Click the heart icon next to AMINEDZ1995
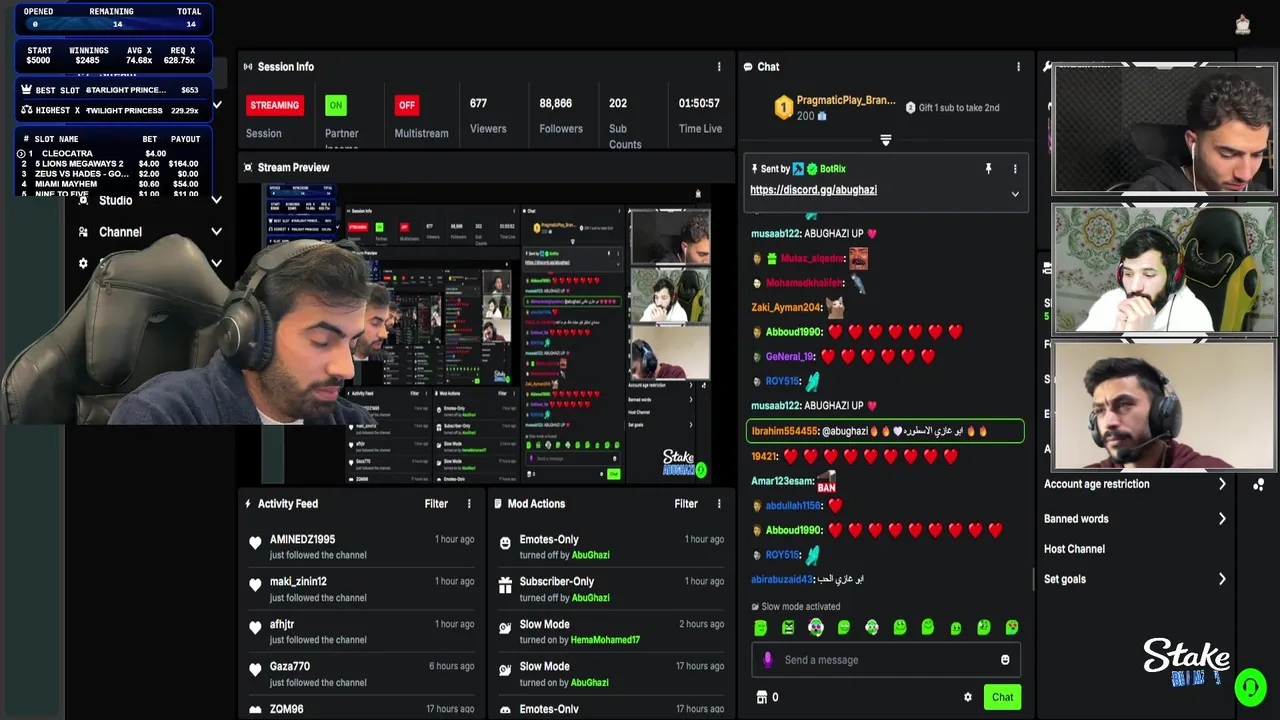Viewport: 1280px width, 720px height. (x=255, y=544)
